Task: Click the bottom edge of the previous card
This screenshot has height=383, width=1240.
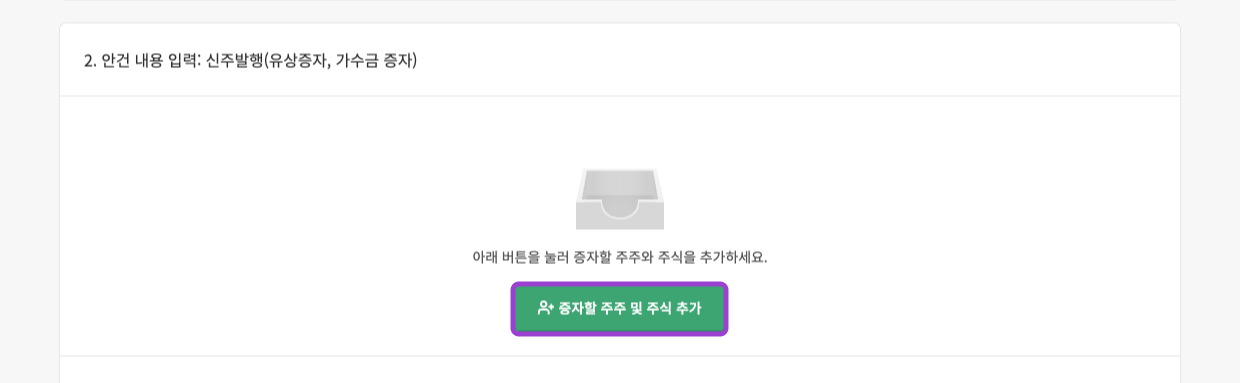Action: tap(620, 1)
